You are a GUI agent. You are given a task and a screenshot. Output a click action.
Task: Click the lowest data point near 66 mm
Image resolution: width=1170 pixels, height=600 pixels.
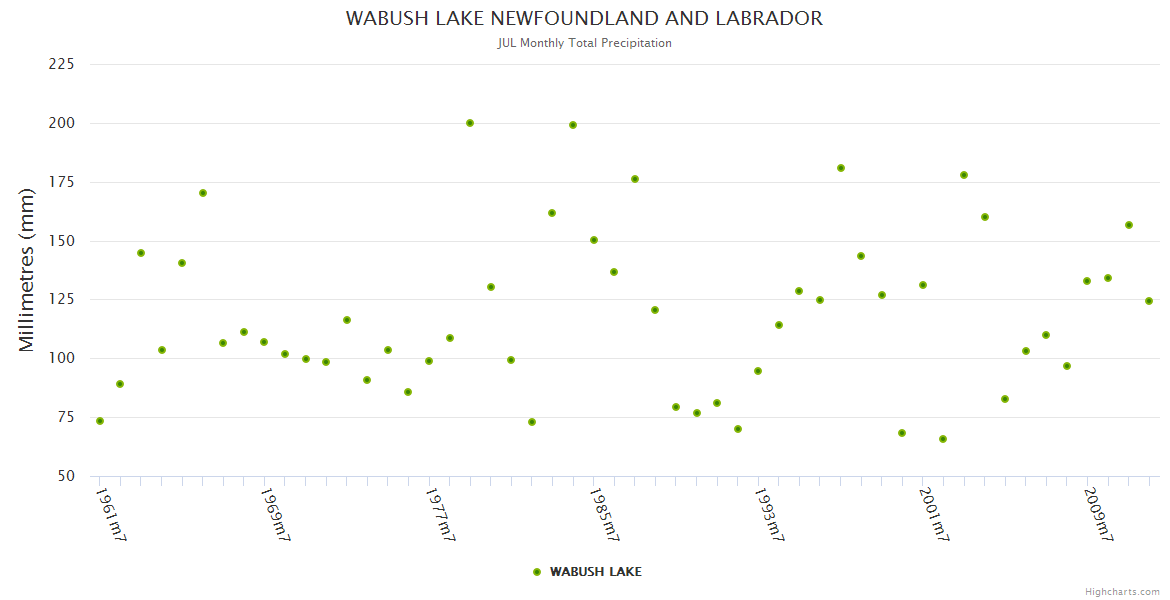(x=943, y=439)
